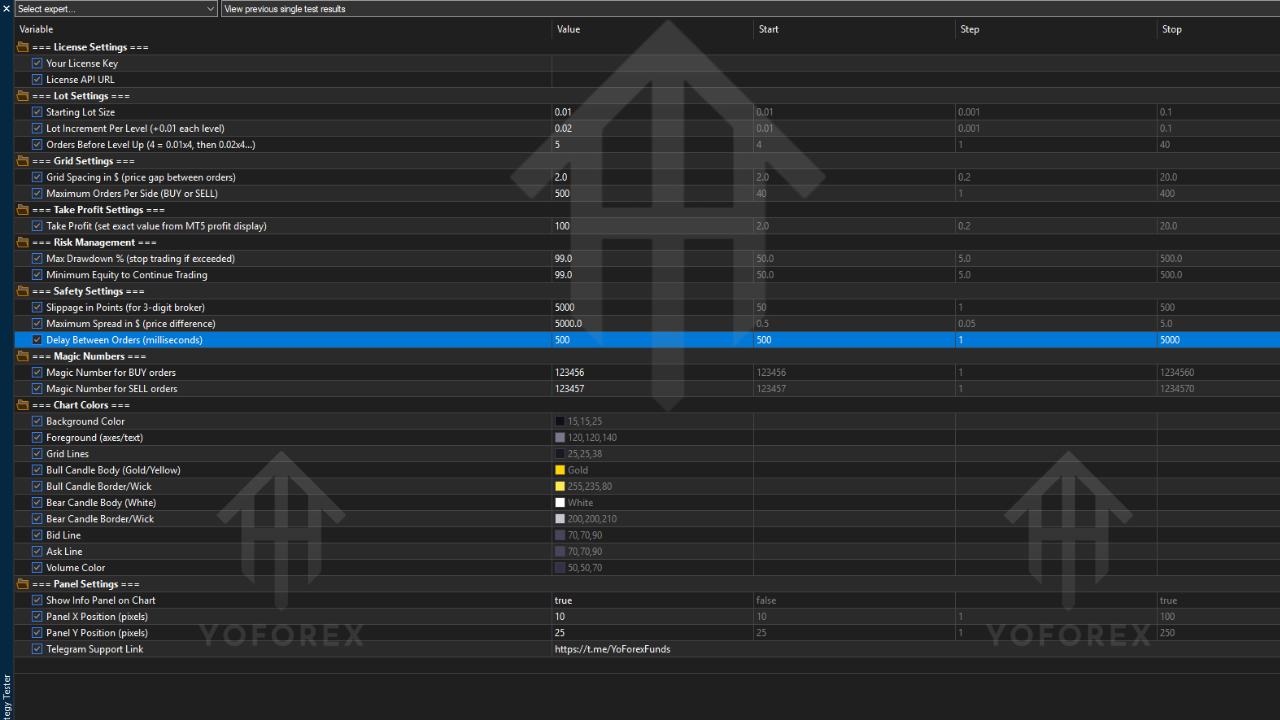Open the Select expert dropdown
This screenshot has width=1280, height=720.
point(116,9)
